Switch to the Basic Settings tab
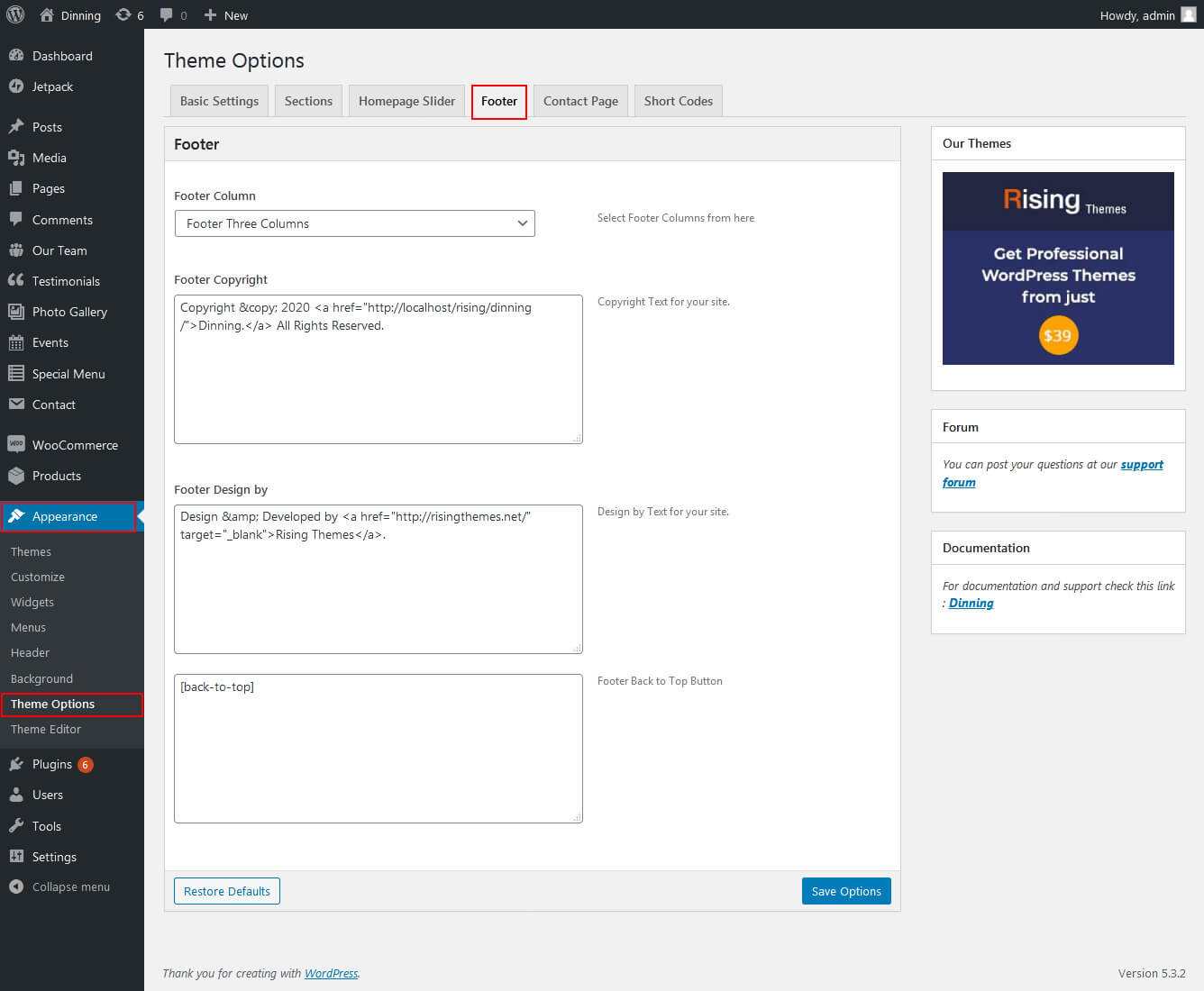The height and width of the screenshot is (991, 1204). click(x=219, y=101)
